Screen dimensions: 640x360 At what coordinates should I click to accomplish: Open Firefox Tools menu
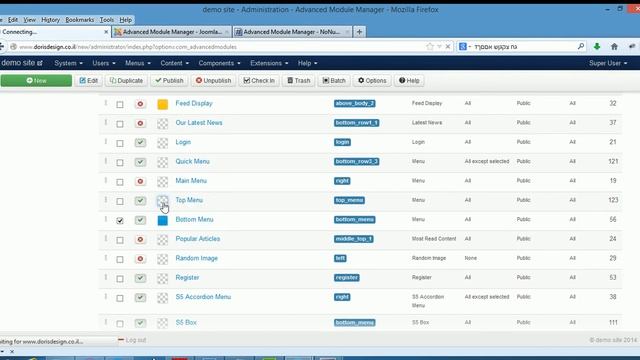pos(107,20)
